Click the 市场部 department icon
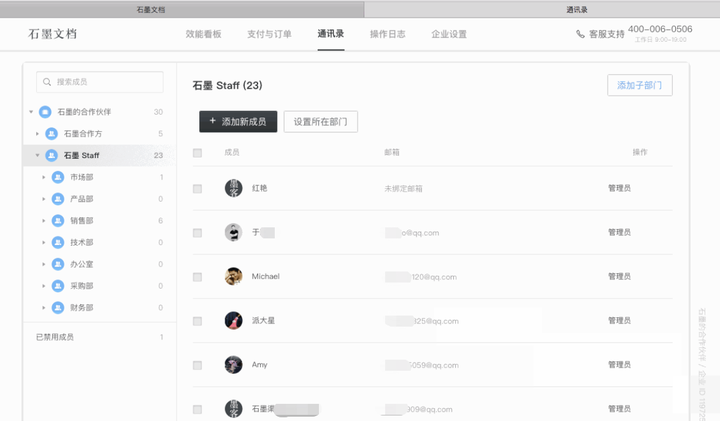Viewport: 720px width, 421px height. (58, 177)
